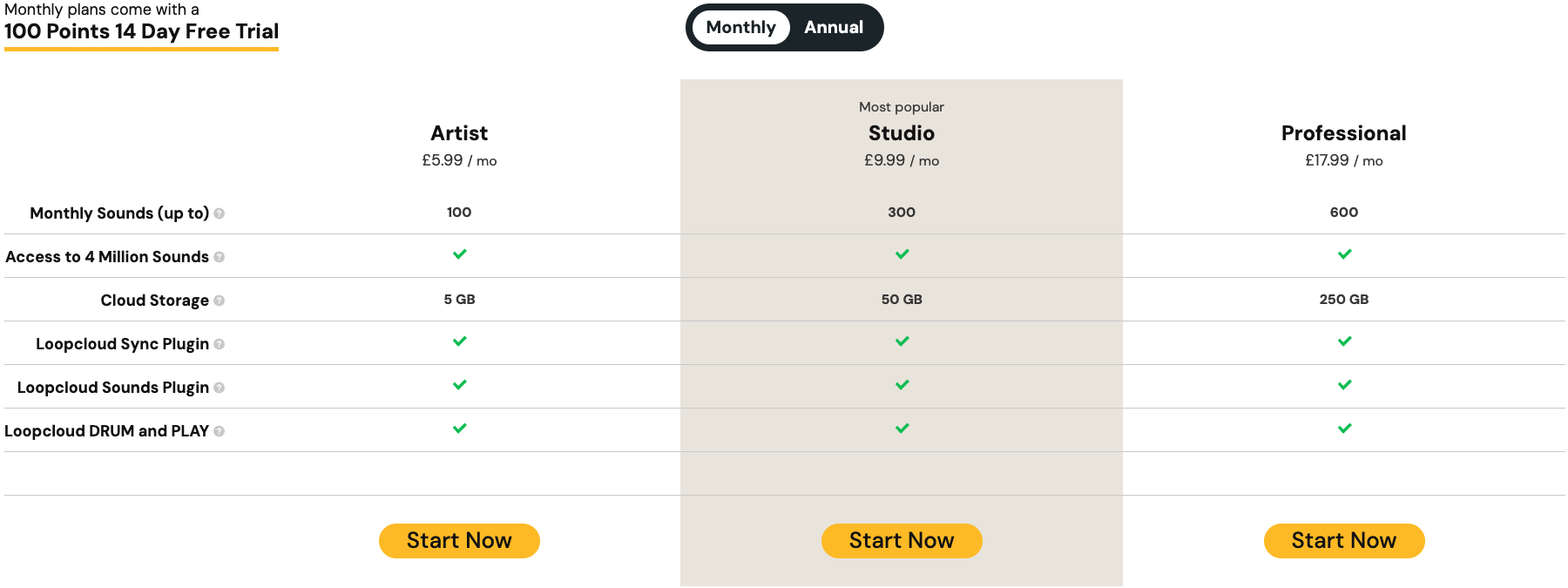Image resolution: width=1568 pixels, height=588 pixels.
Task: Select the Monthly billing option
Action: tap(740, 28)
